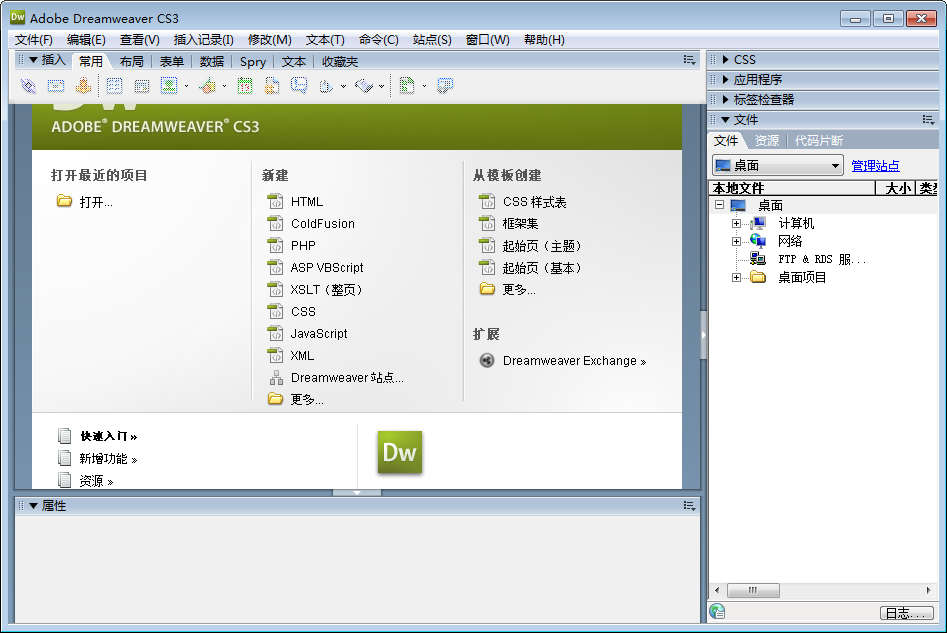The width and height of the screenshot is (947, 633).
Task: Click the Insert Table icon
Action: [x=114, y=86]
